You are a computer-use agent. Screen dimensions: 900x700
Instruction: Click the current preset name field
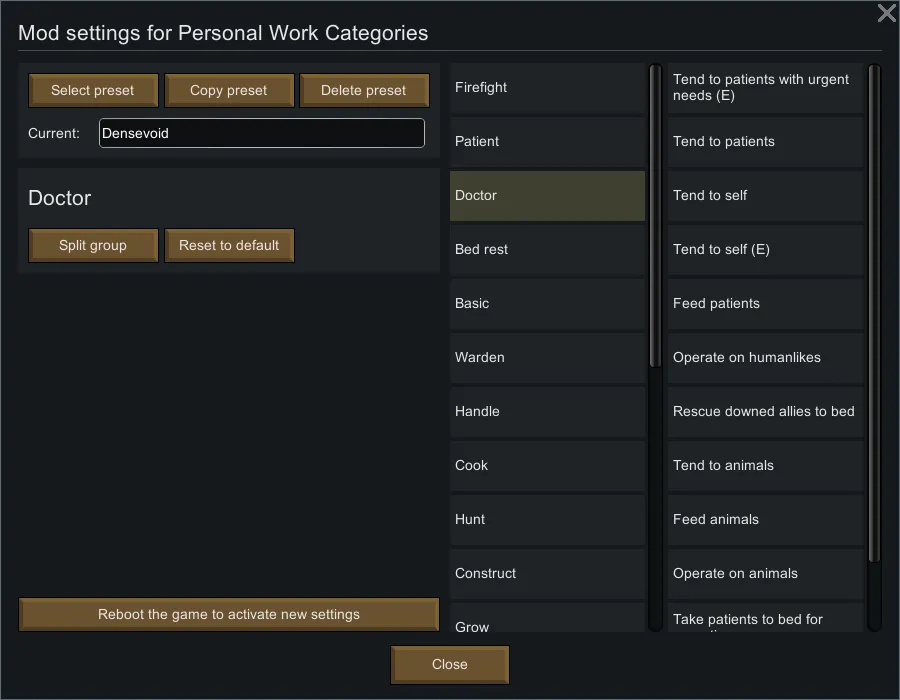click(x=261, y=133)
